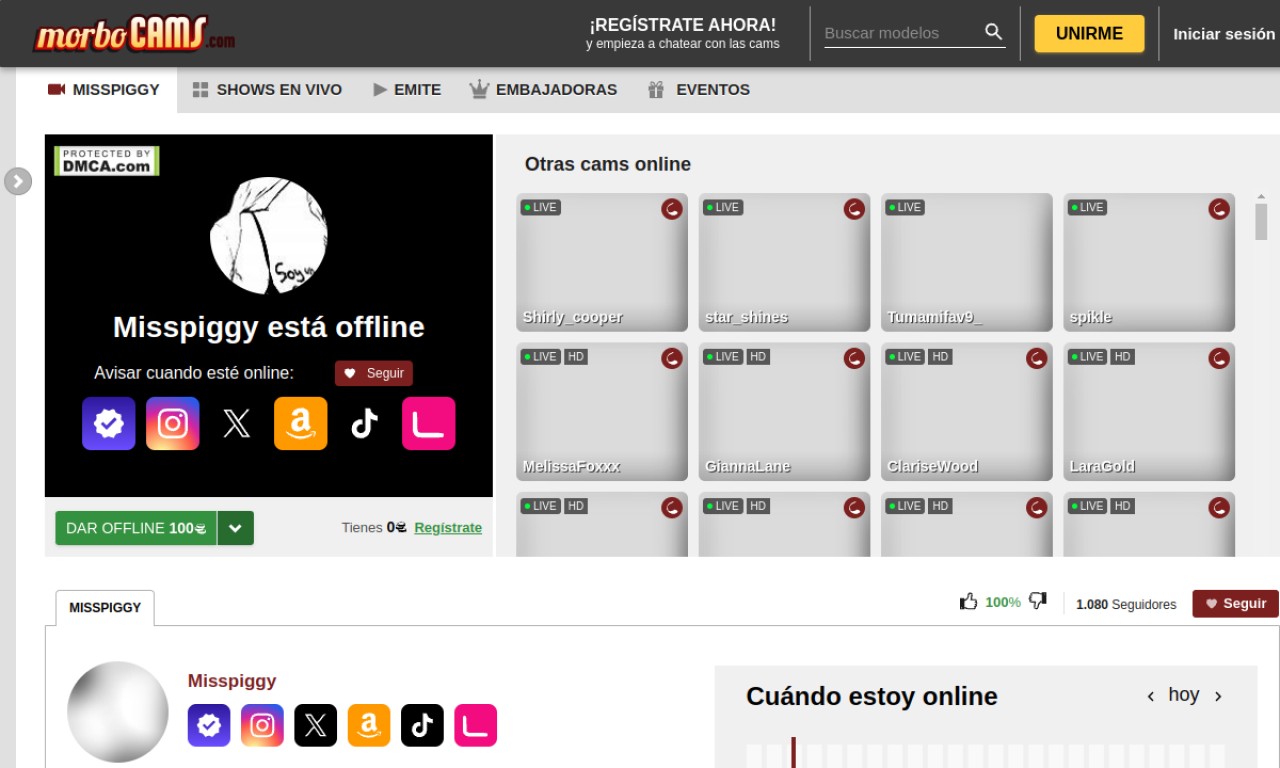Click red badge icon on GiannaLane card
This screenshot has height=768, width=1280.
coord(854,358)
